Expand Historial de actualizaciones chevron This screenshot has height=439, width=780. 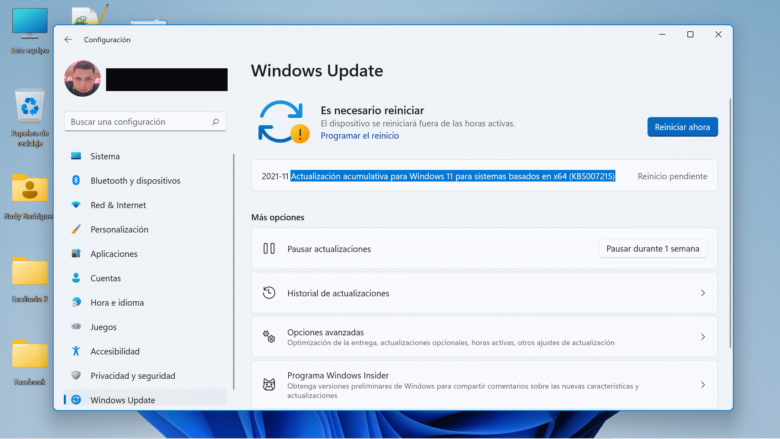point(702,293)
